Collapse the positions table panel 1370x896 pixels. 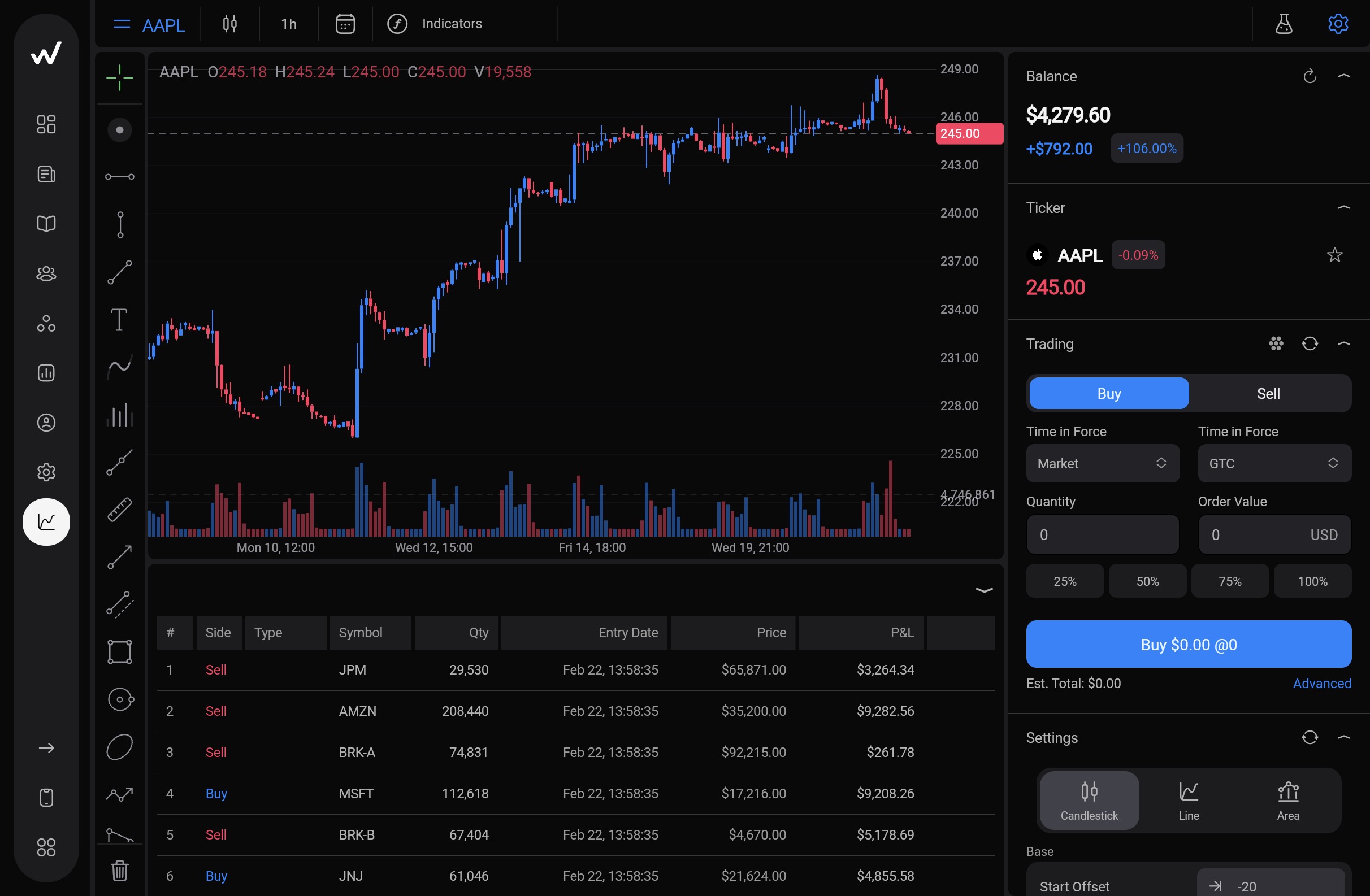(984, 590)
